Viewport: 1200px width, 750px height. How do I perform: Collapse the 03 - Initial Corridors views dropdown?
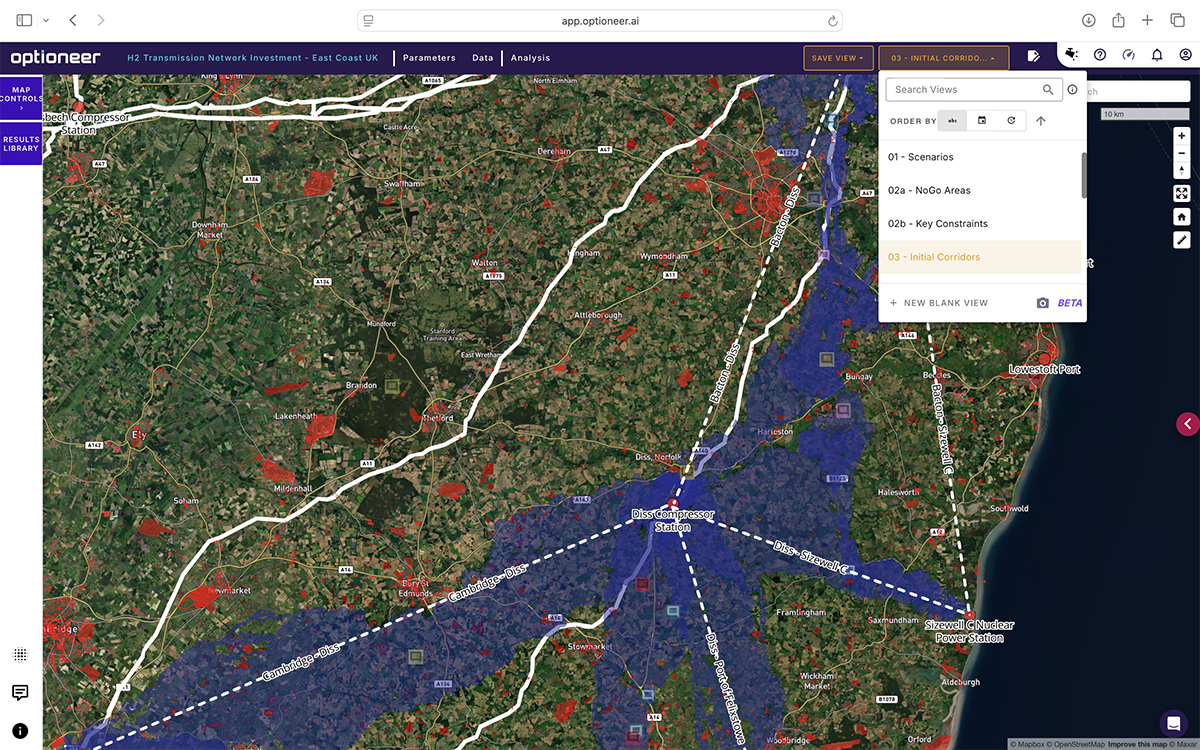point(944,58)
